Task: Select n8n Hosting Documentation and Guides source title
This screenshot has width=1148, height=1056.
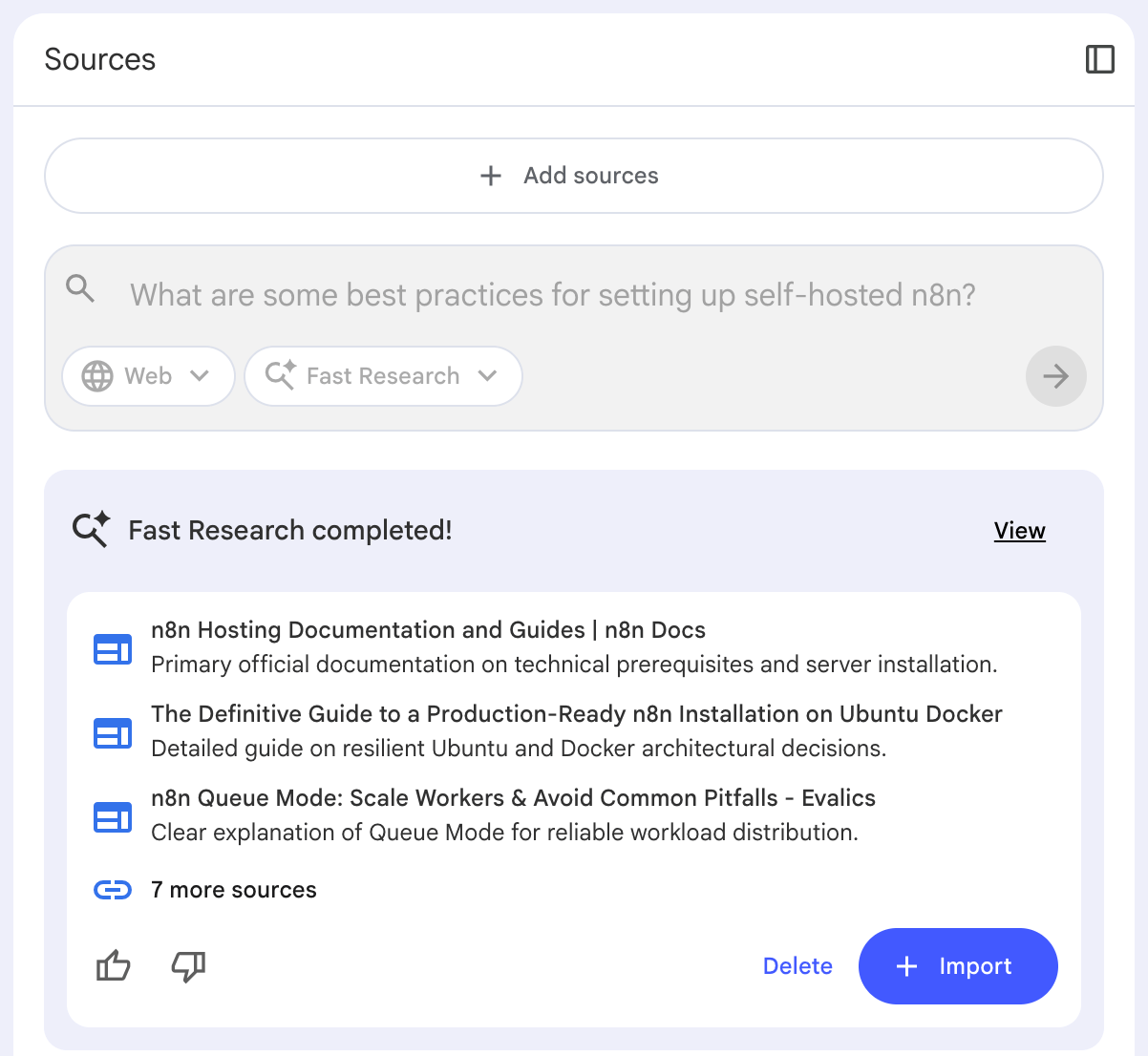Action: click(x=428, y=630)
